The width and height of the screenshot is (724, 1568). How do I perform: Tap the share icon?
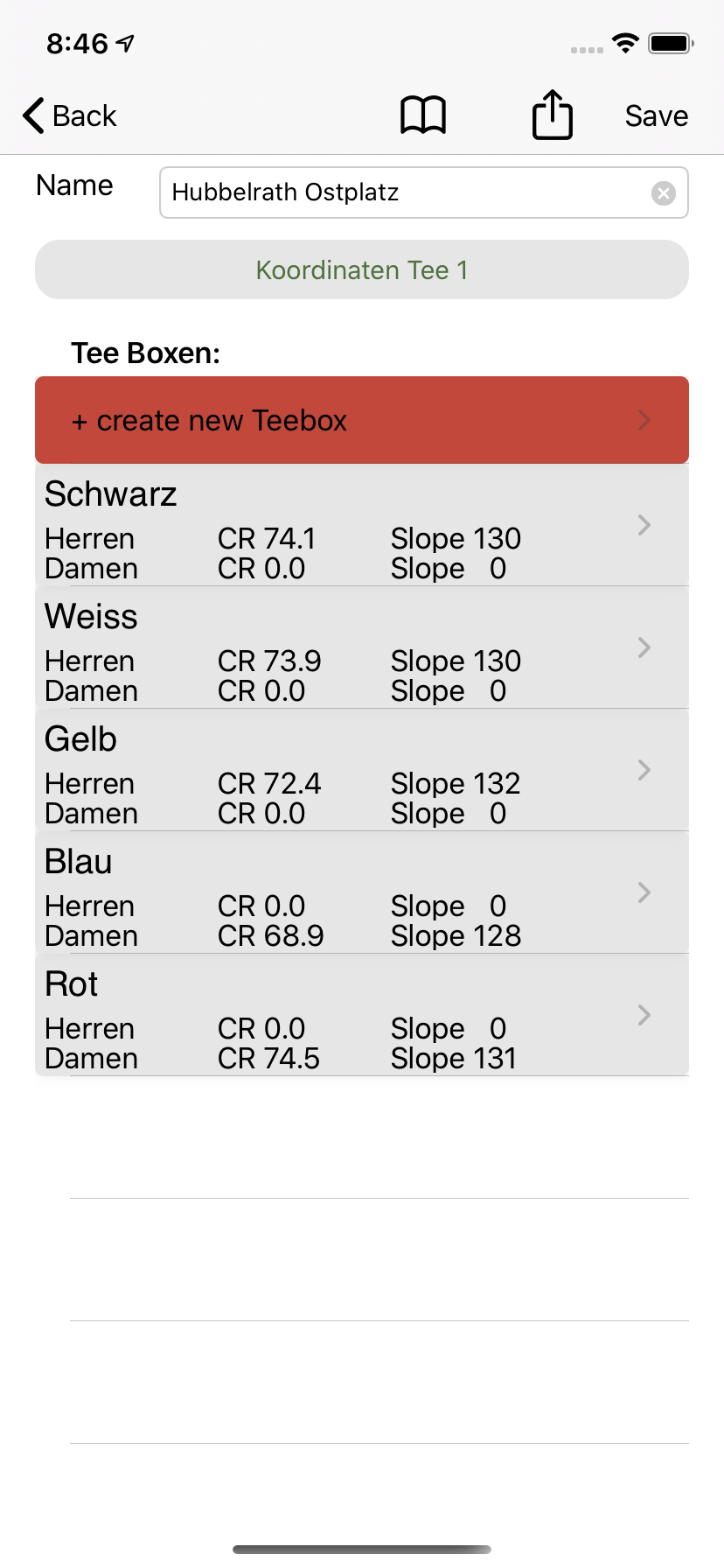coord(553,115)
